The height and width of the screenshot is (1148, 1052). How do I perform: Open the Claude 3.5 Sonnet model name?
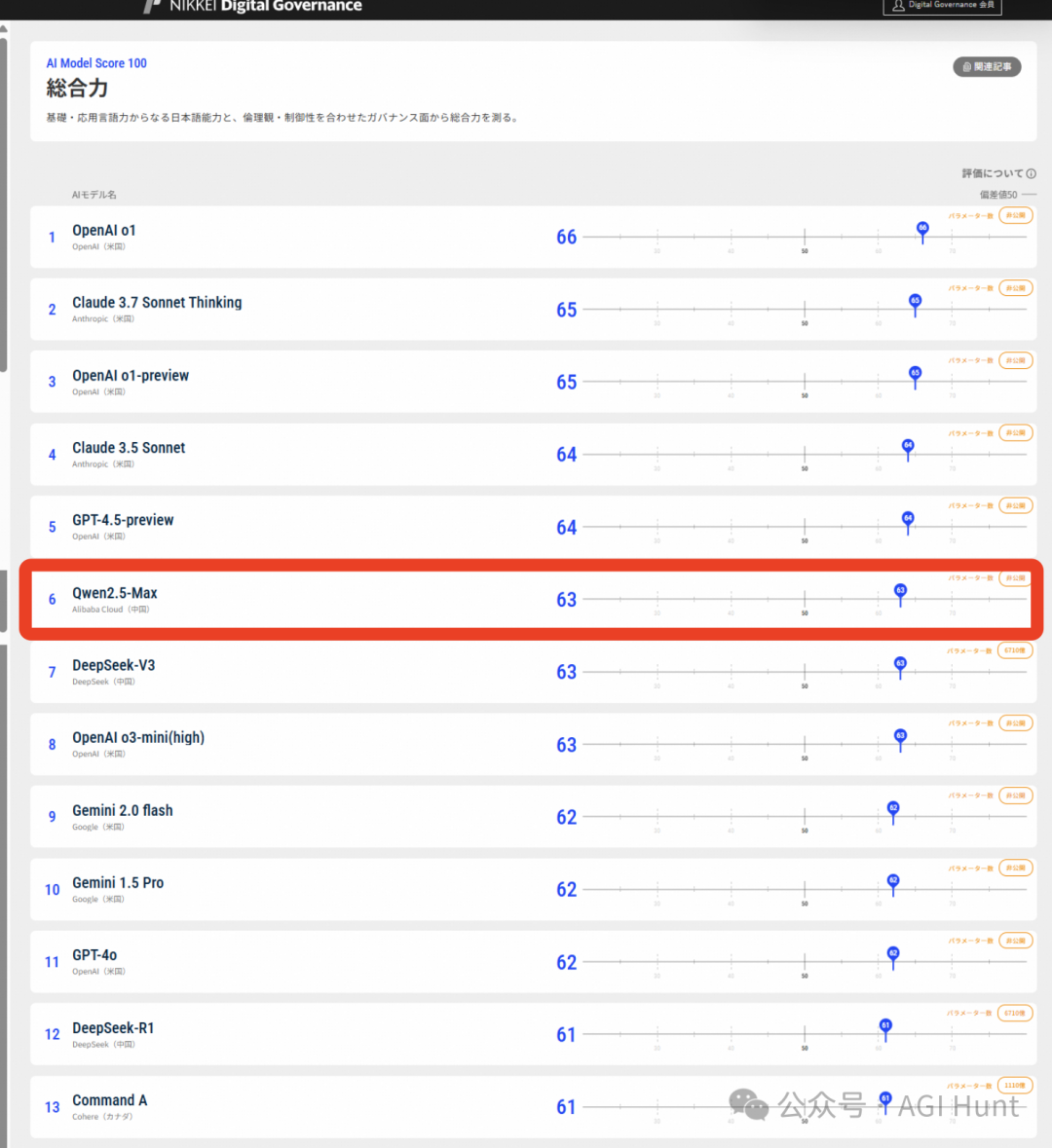pos(129,447)
